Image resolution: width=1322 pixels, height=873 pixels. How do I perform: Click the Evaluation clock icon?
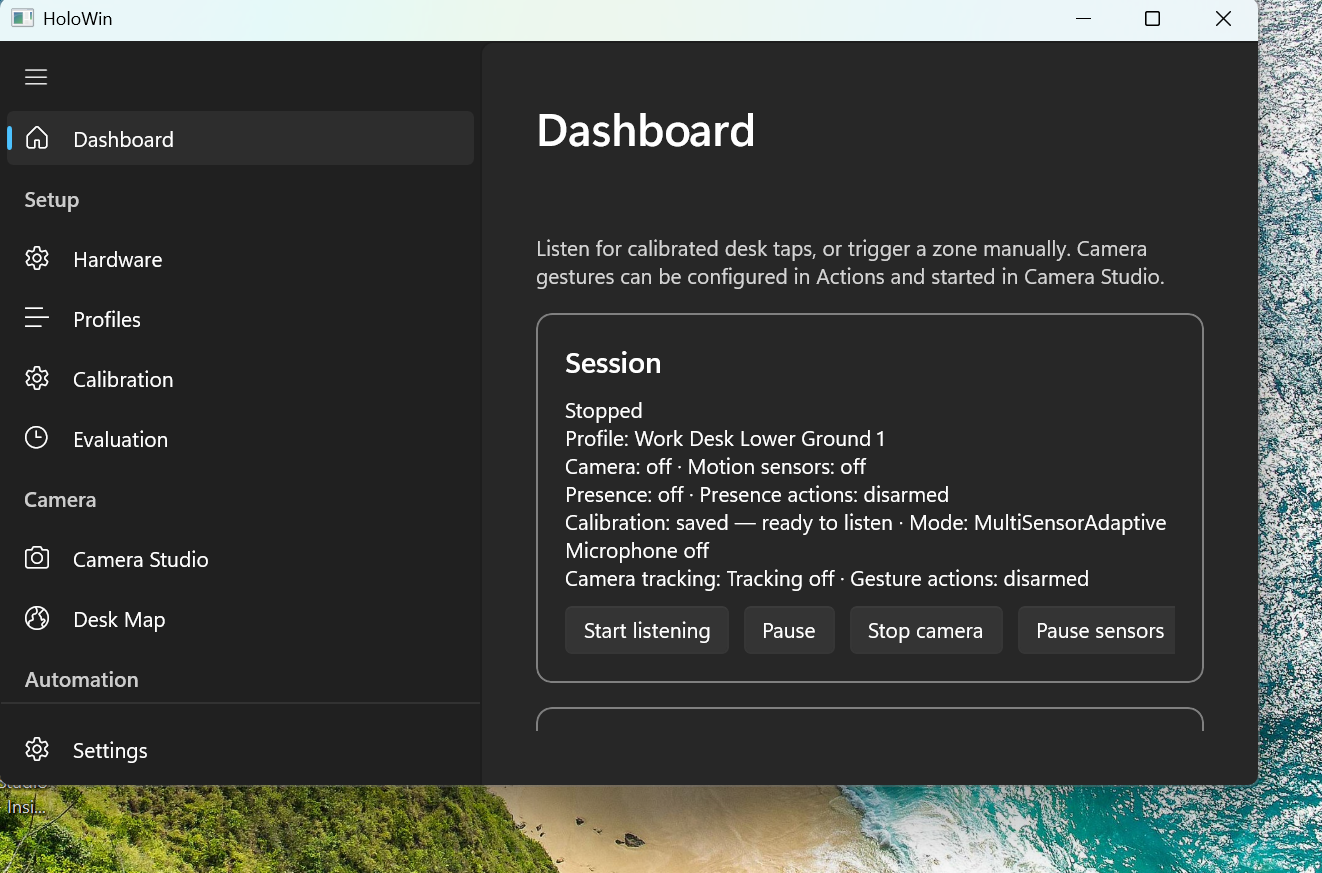[x=37, y=439]
